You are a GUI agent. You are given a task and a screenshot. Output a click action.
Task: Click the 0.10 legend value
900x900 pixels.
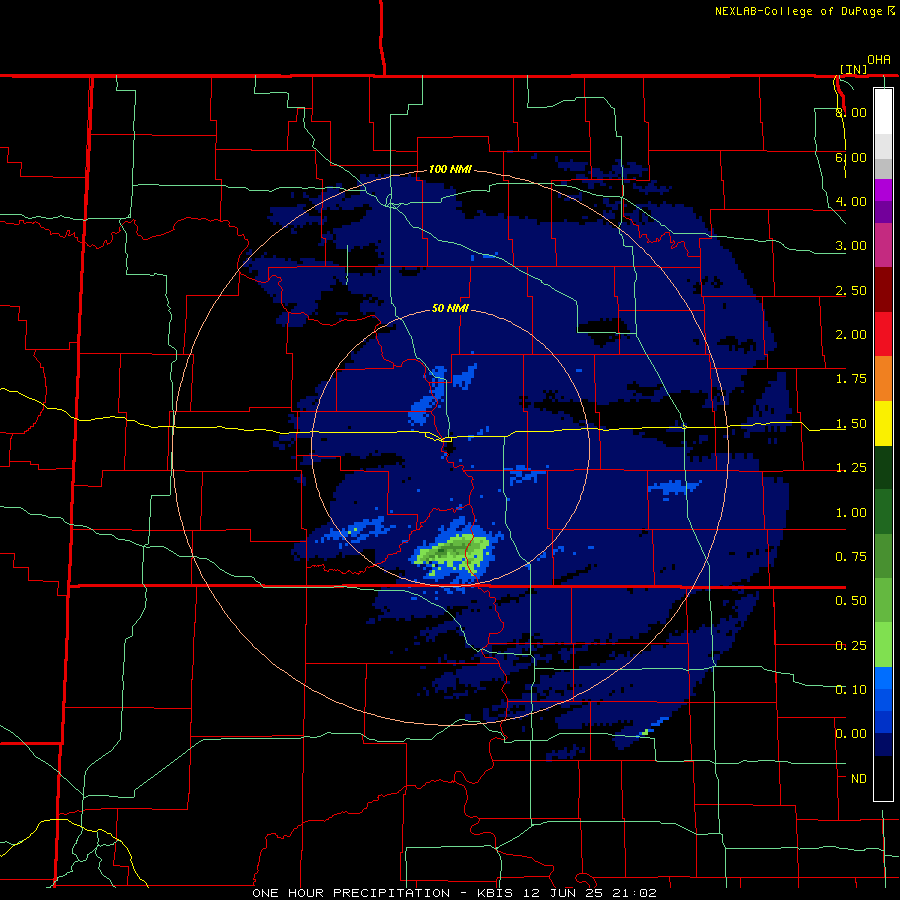tap(851, 690)
